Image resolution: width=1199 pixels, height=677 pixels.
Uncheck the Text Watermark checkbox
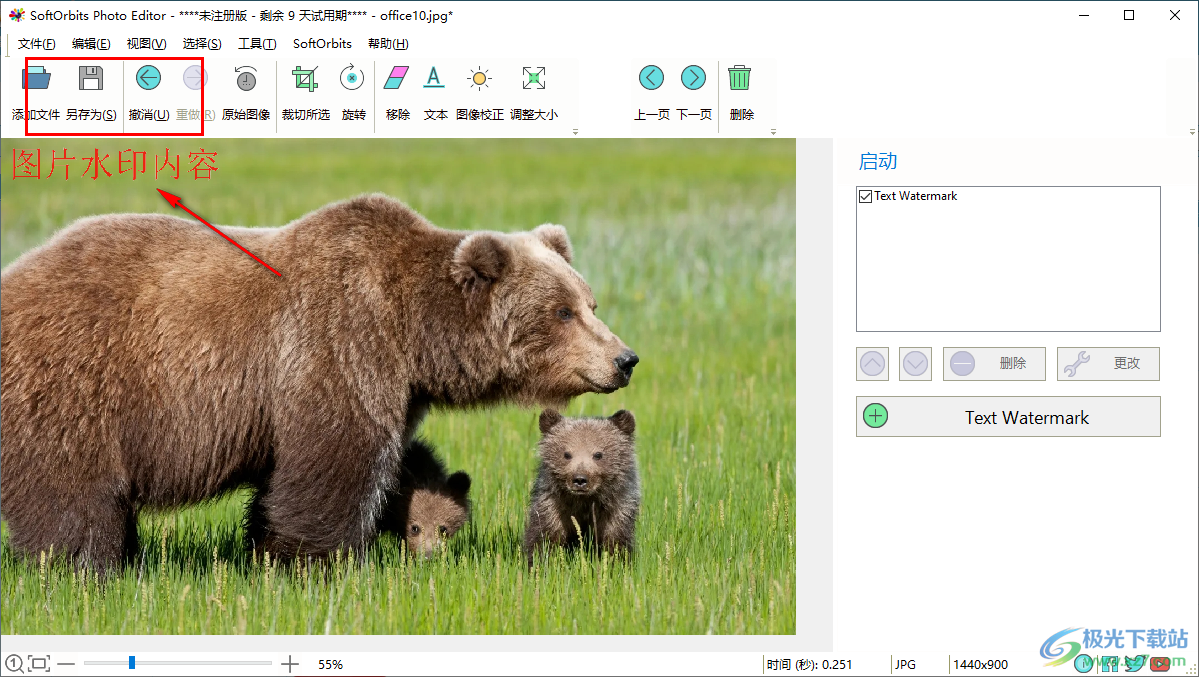(865, 196)
